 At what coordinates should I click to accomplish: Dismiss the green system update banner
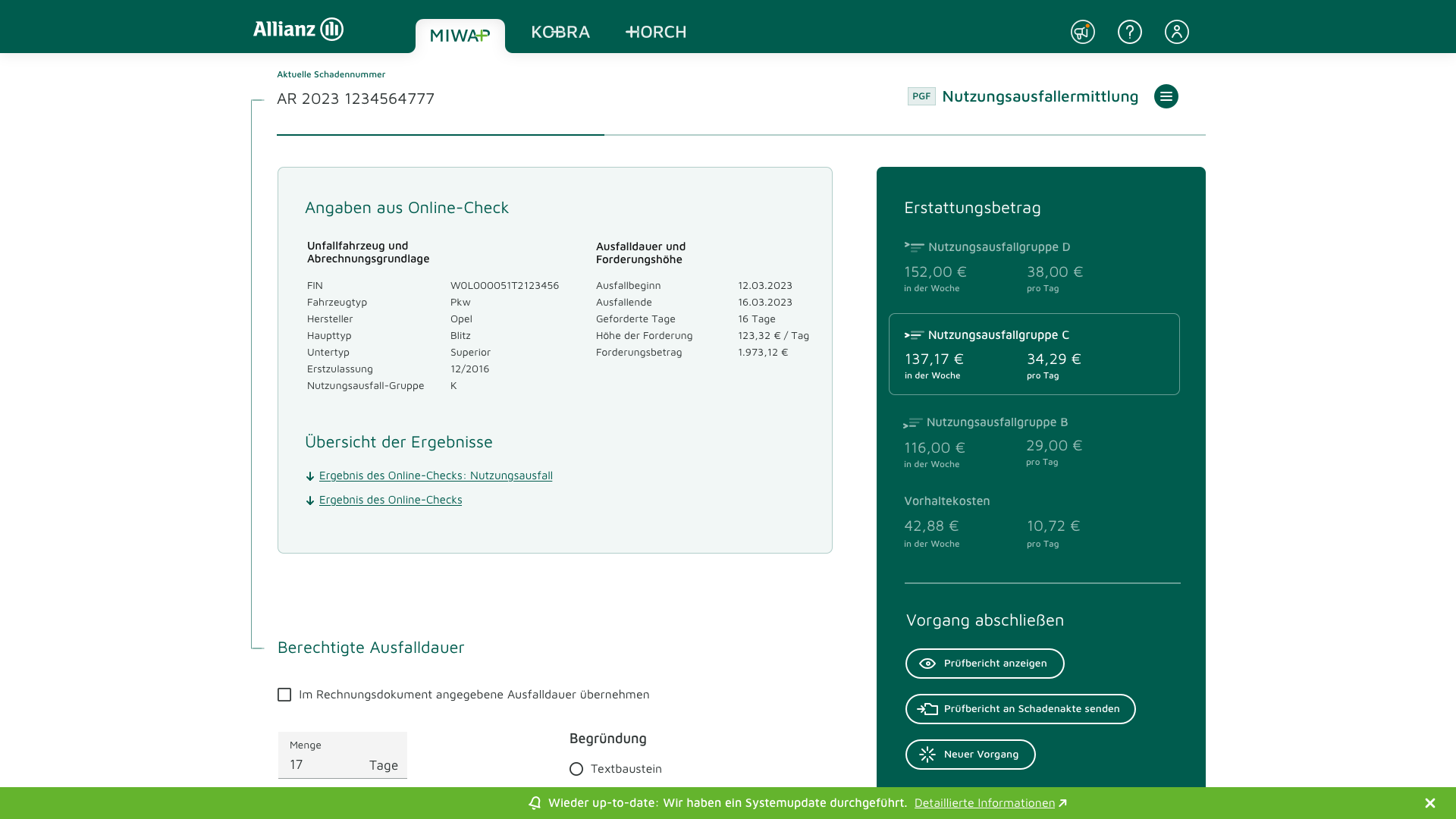coord(1429,803)
